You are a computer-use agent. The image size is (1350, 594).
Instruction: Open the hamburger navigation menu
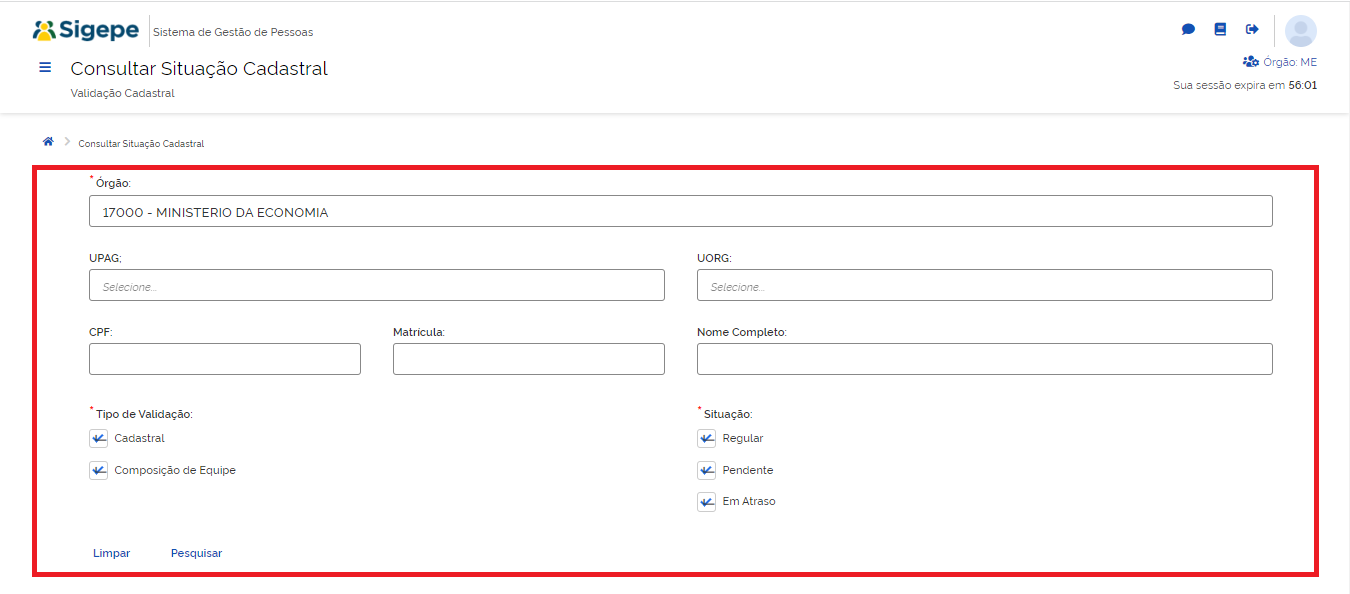(45, 68)
